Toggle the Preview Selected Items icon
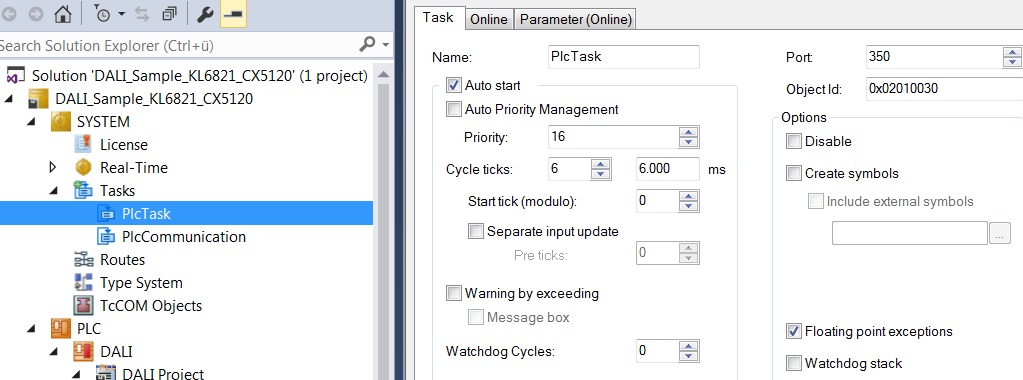The width and height of the screenshot is (1023, 380). pos(233,14)
